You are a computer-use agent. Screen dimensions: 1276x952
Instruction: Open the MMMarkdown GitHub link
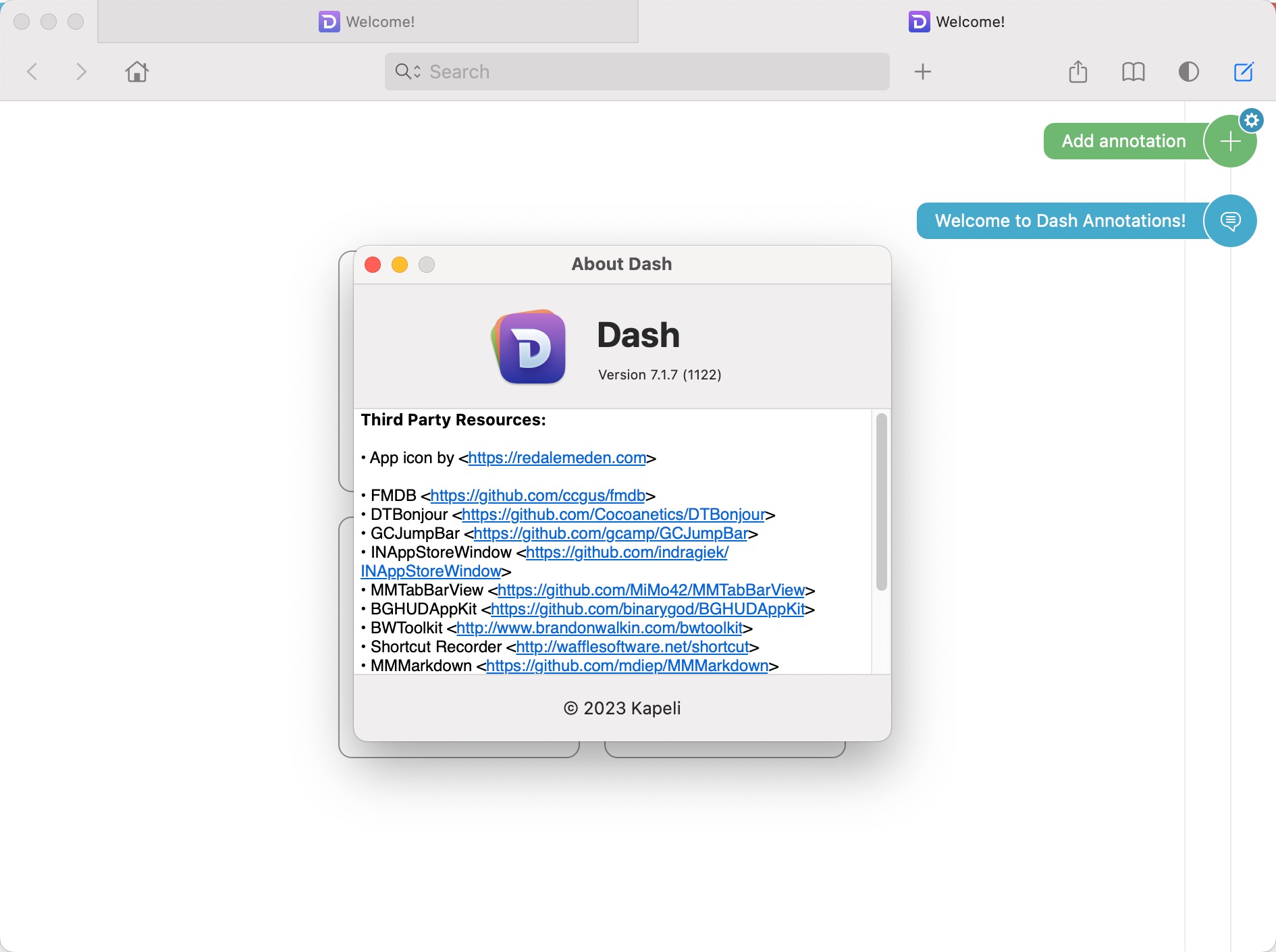pyautogui.click(x=627, y=666)
